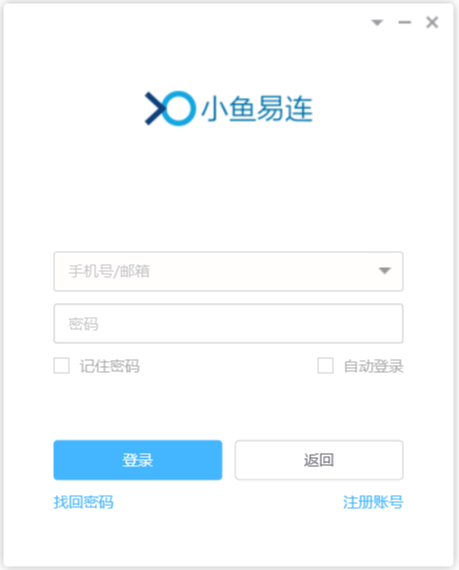Minimize the 小鱼易连 login window
The width and height of the screenshot is (459, 570).
(x=404, y=23)
